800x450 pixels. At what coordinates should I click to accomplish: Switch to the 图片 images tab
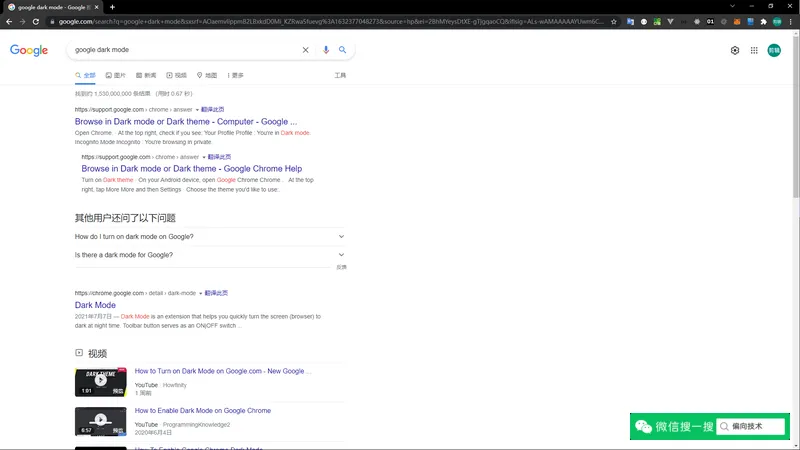(x=116, y=76)
